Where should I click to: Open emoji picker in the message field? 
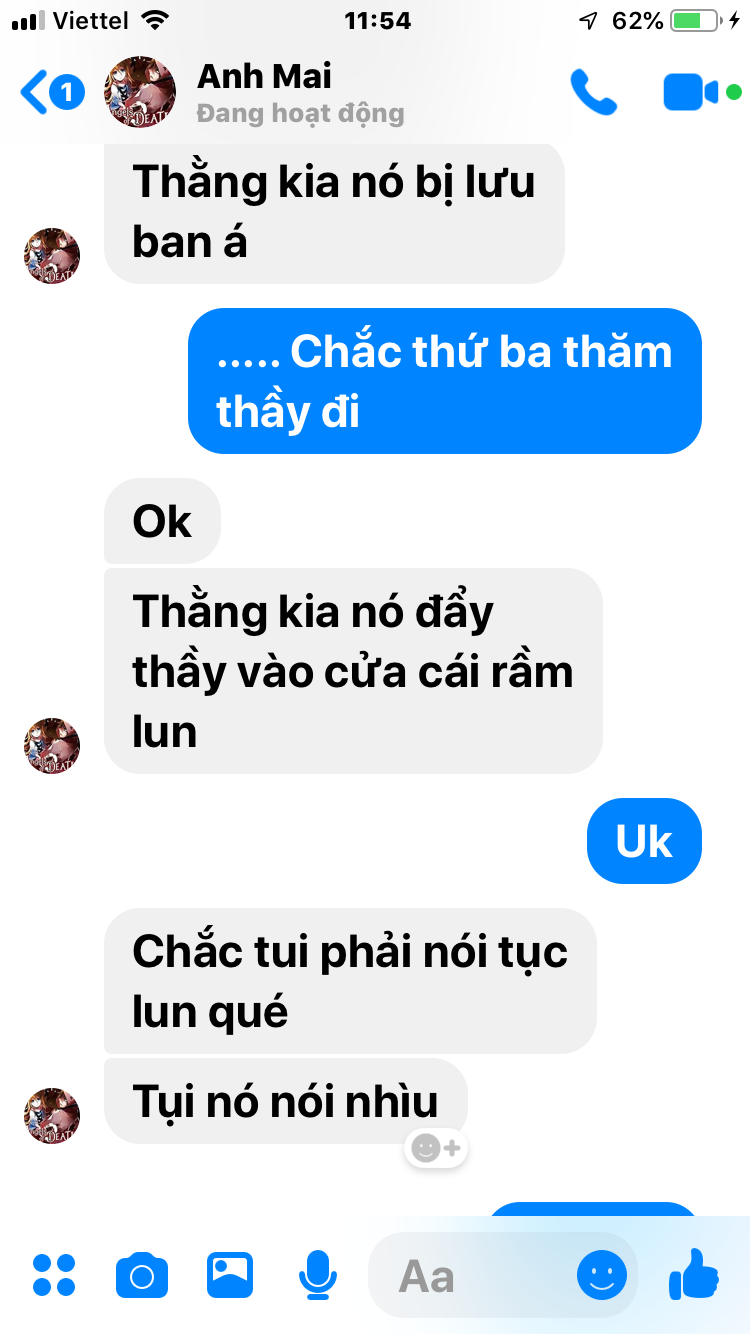pyautogui.click(x=602, y=1275)
